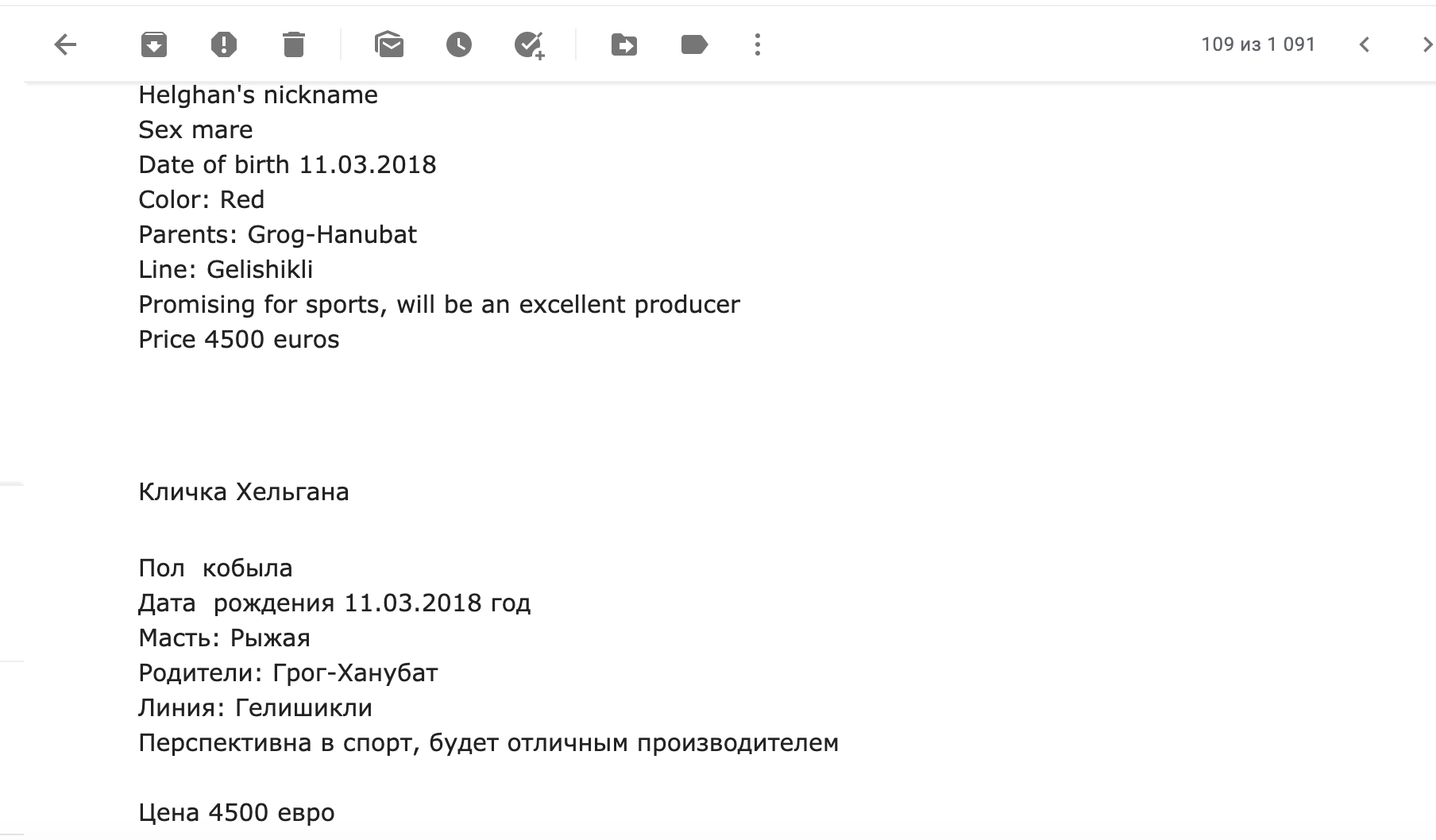Screen dimensions: 1436x840
Task: Go to the newer message arrow
Action: point(1365,44)
